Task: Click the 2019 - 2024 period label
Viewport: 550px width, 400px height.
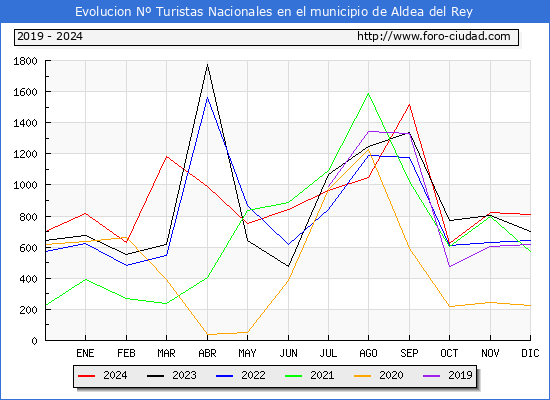Action: click(x=50, y=36)
